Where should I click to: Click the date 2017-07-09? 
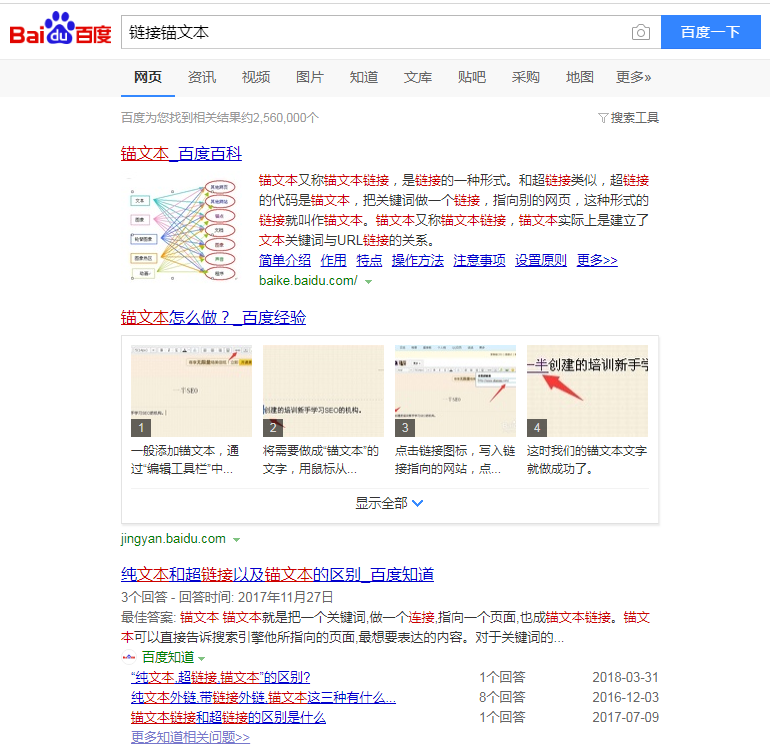tap(625, 717)
